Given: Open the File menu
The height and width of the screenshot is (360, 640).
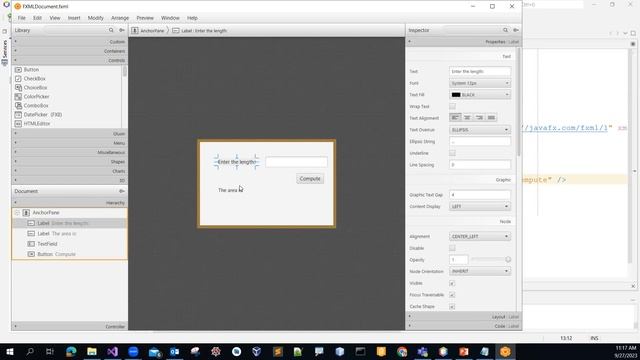Looking at the screenshot, I should (x=22, y=18).
